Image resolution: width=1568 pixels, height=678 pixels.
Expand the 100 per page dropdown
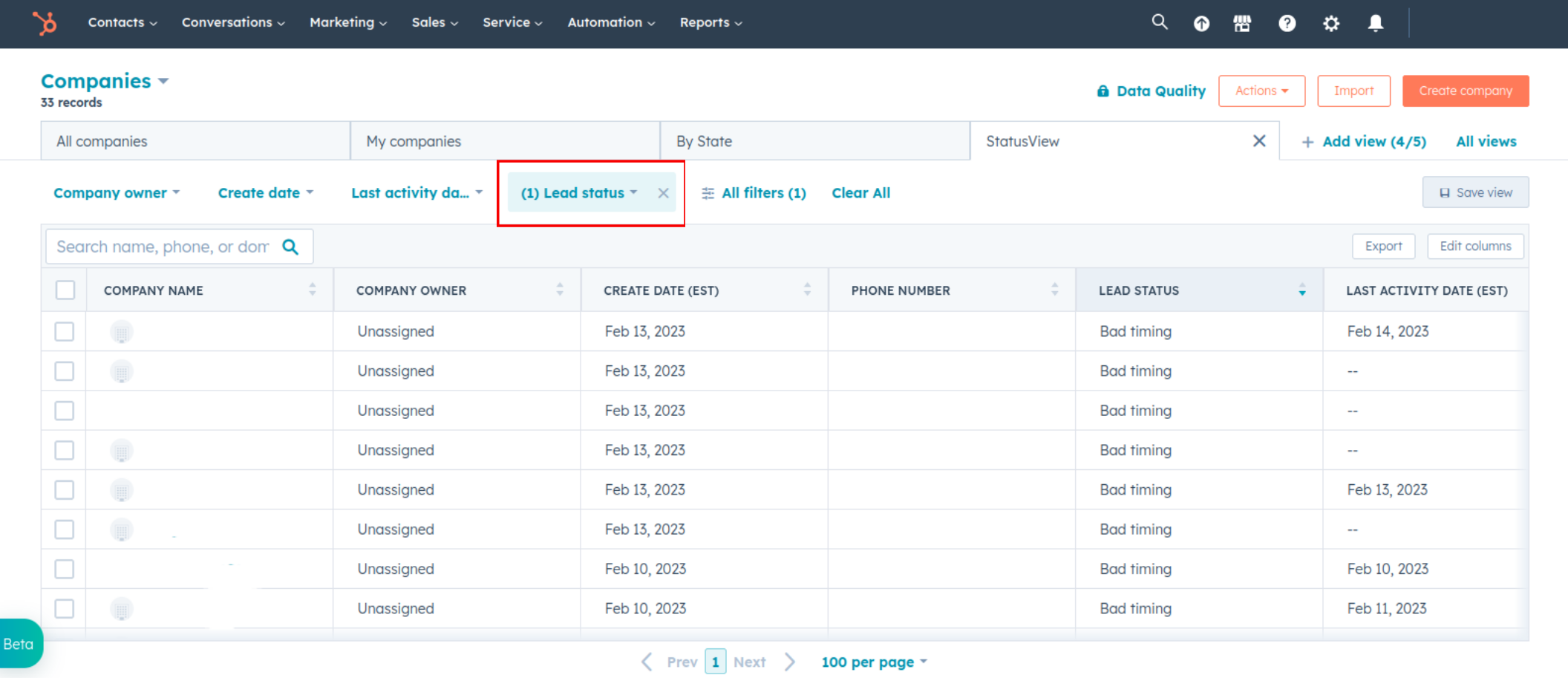[x=874, y=662]
